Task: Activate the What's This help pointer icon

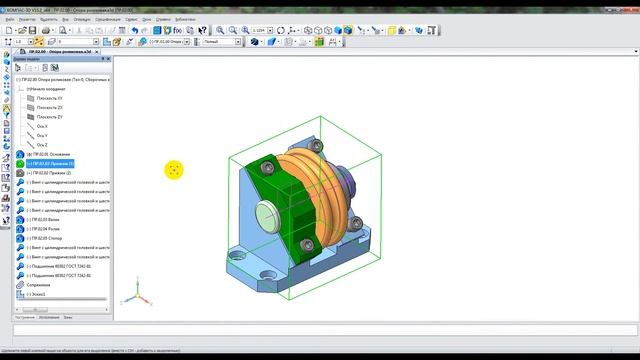Action: [x=202, y=30]
